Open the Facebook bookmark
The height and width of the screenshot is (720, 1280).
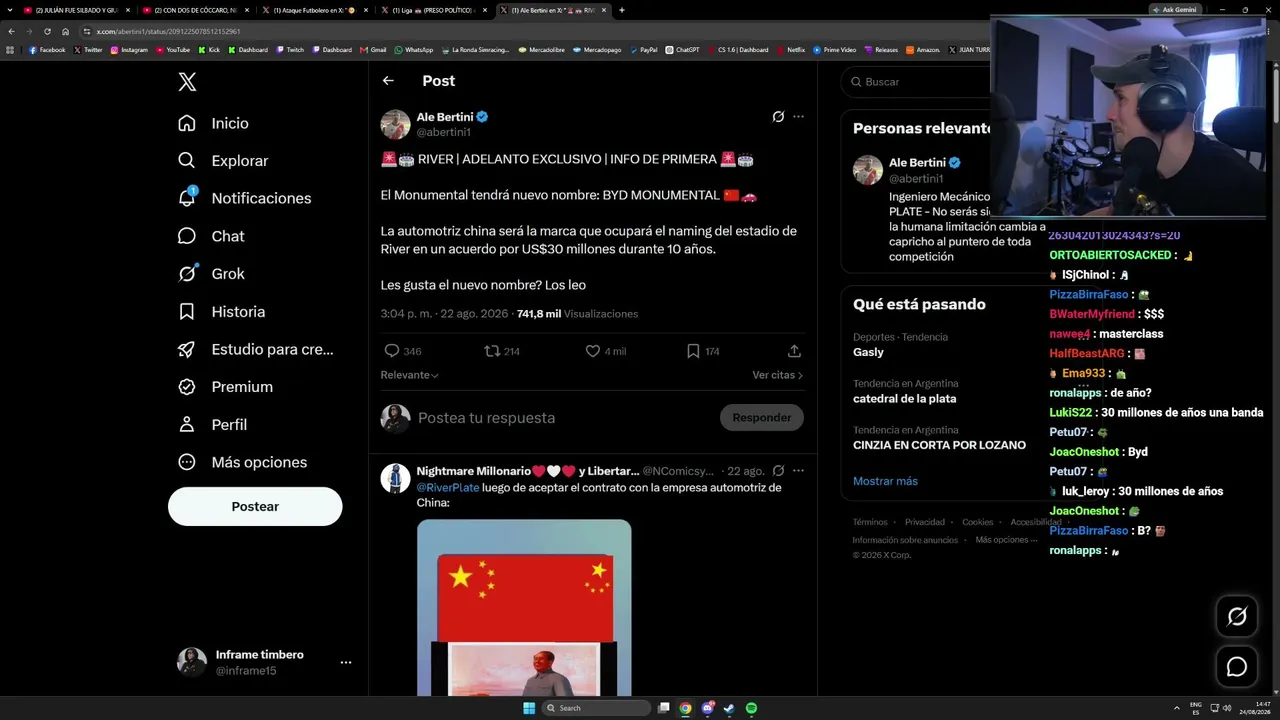47,50
